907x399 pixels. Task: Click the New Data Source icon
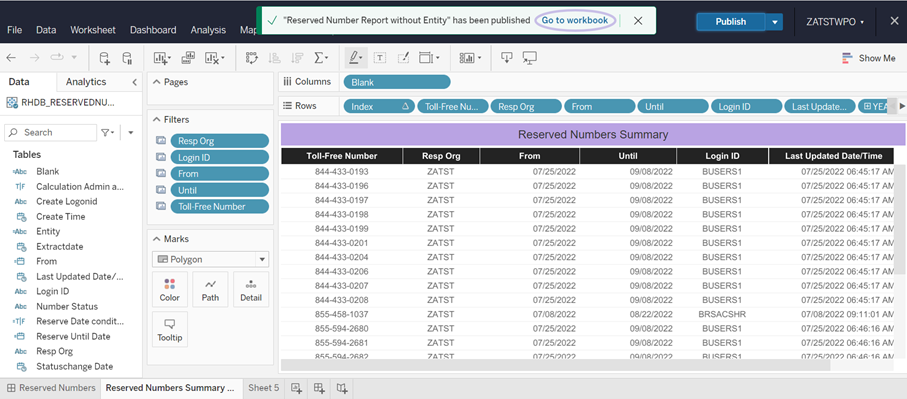[x=104, y=58]
